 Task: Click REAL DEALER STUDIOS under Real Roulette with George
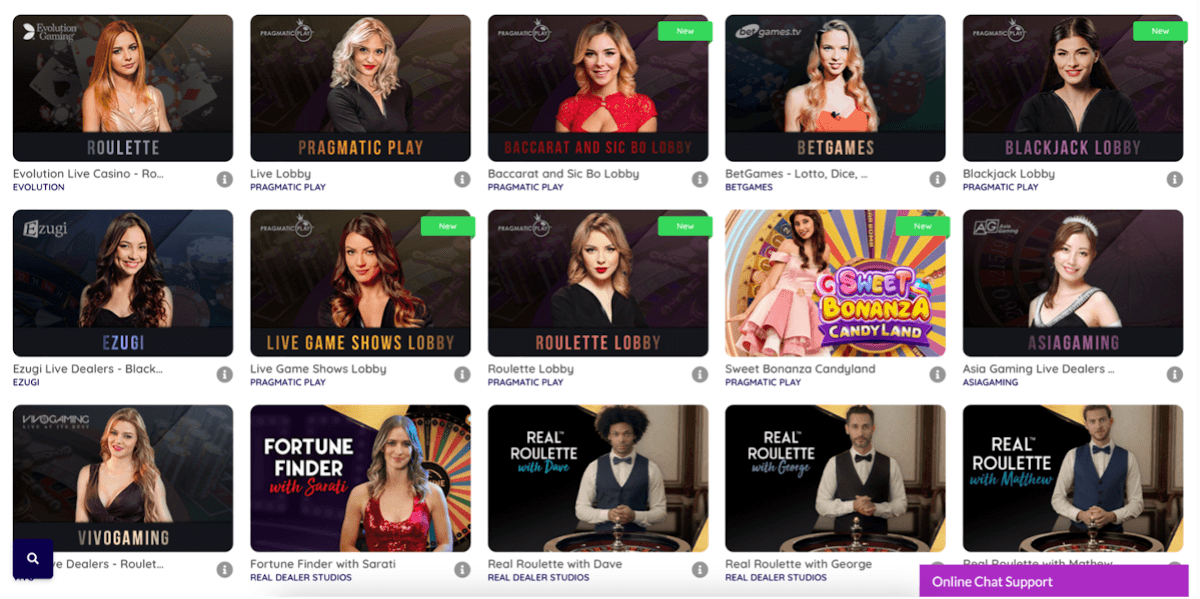pos(776,577)
